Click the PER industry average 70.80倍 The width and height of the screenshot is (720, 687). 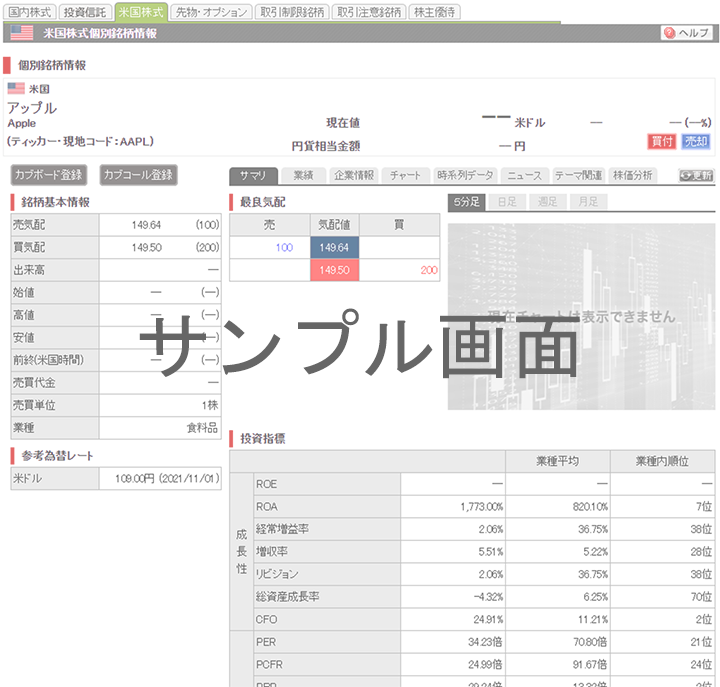coord(590,642)
